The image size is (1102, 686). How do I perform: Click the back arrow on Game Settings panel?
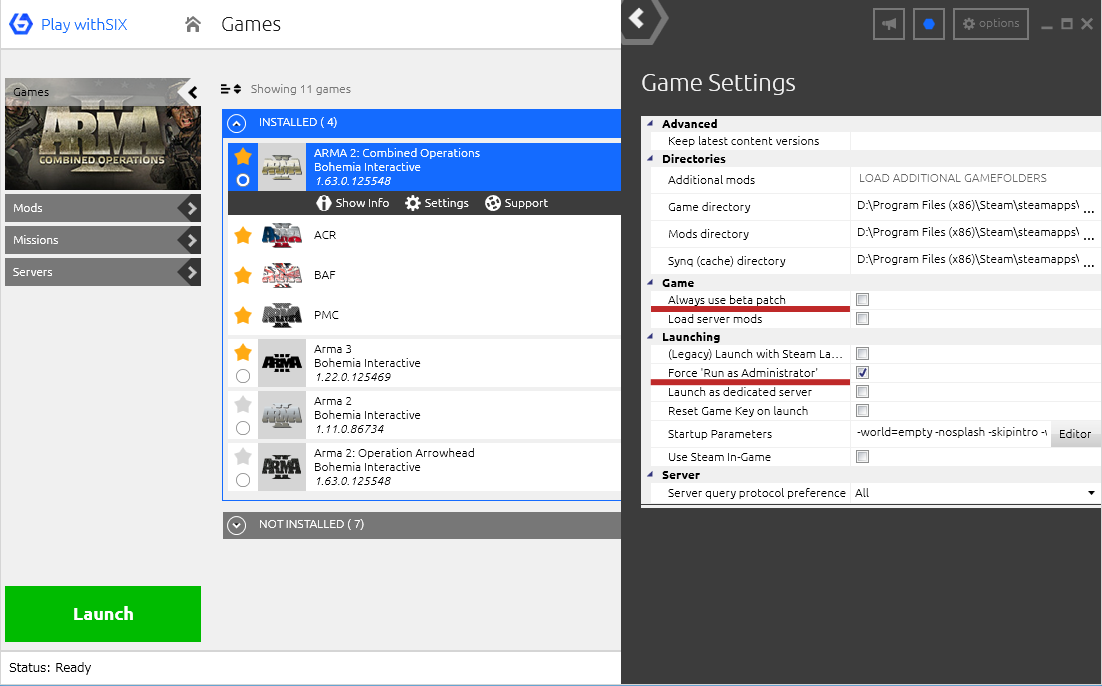(637, 18)
